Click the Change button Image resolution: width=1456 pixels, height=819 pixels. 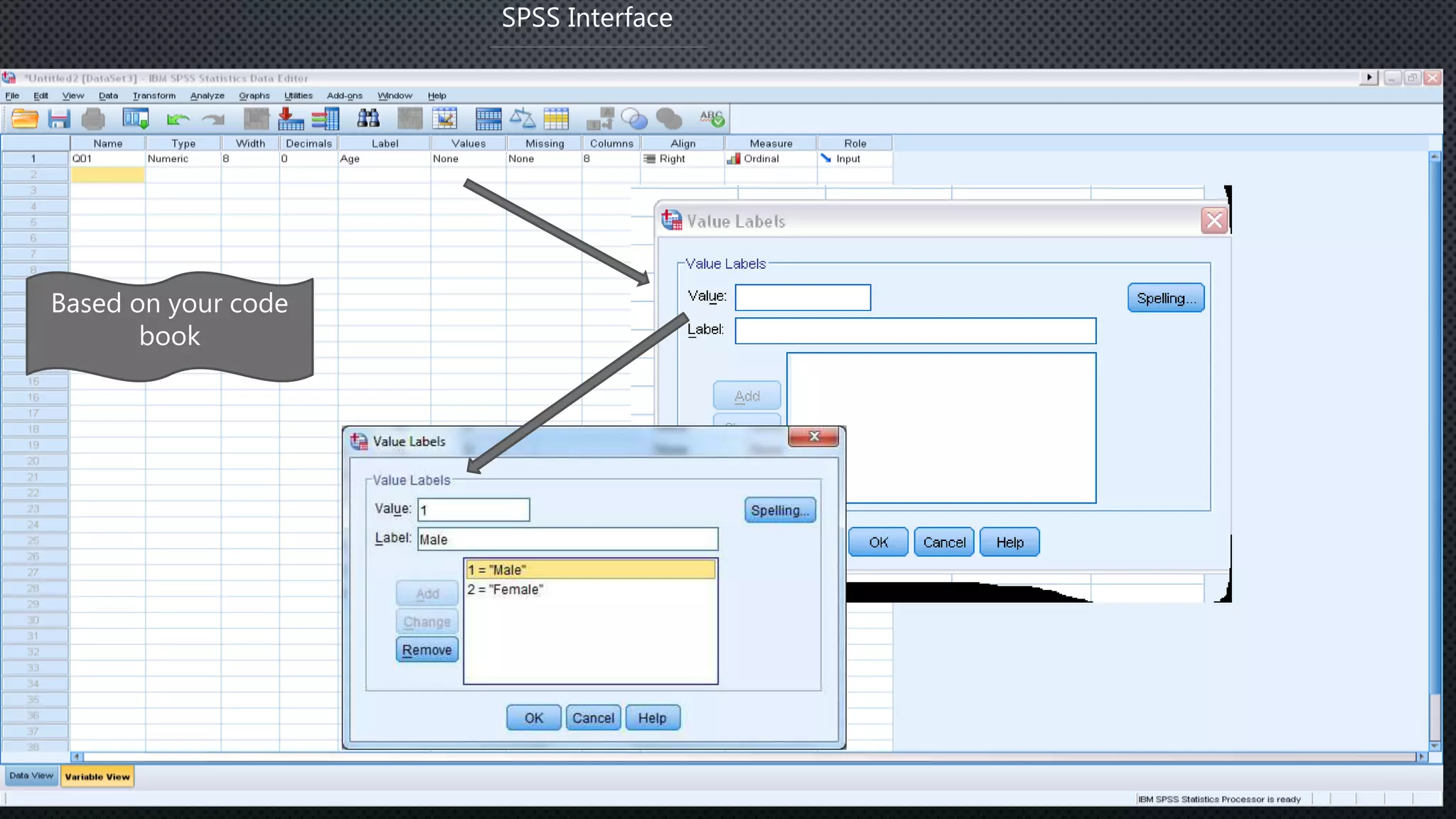click(427, 622)
